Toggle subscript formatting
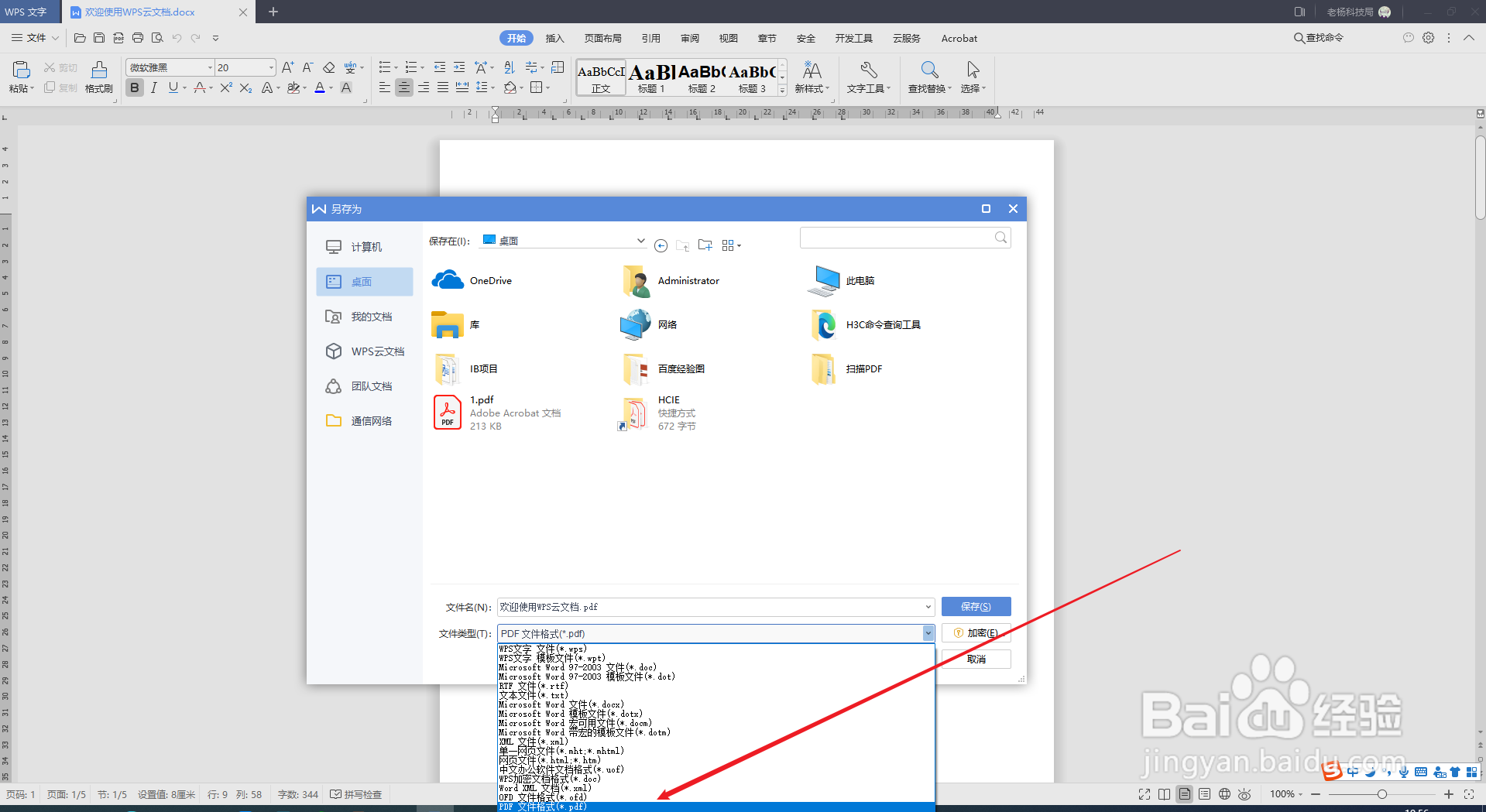The image size is (1486, 812). tap(245, 87)
